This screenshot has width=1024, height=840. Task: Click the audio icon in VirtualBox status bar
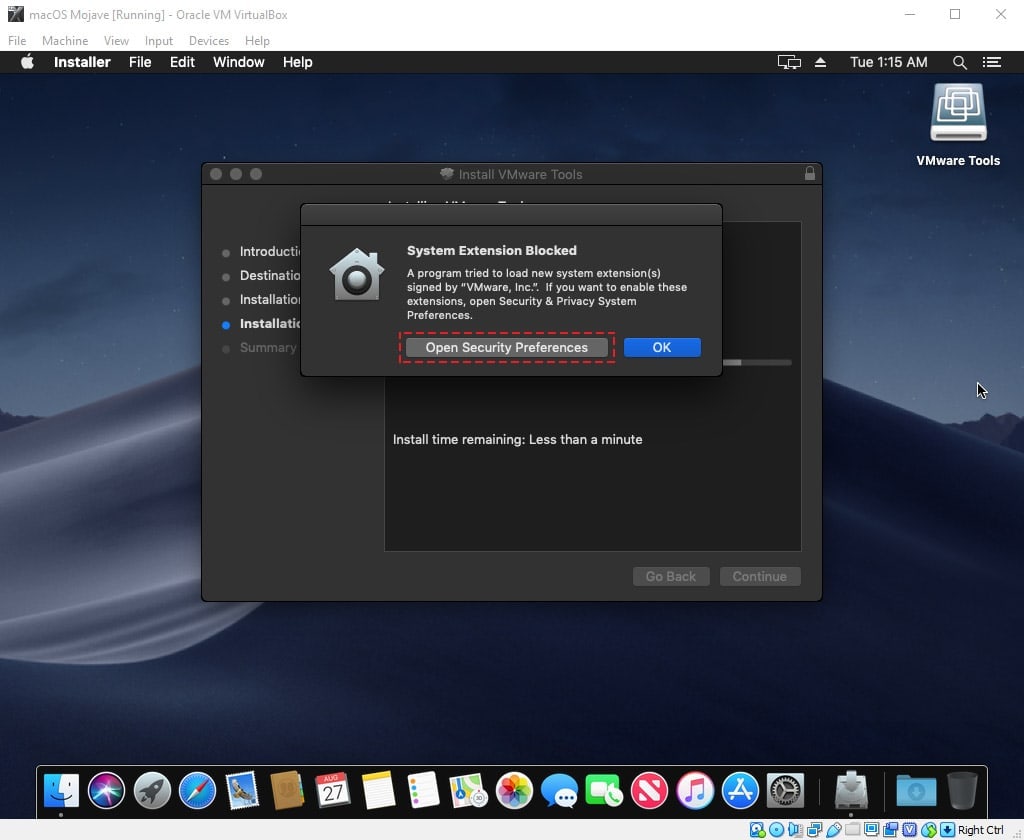(x=794, y=830)
